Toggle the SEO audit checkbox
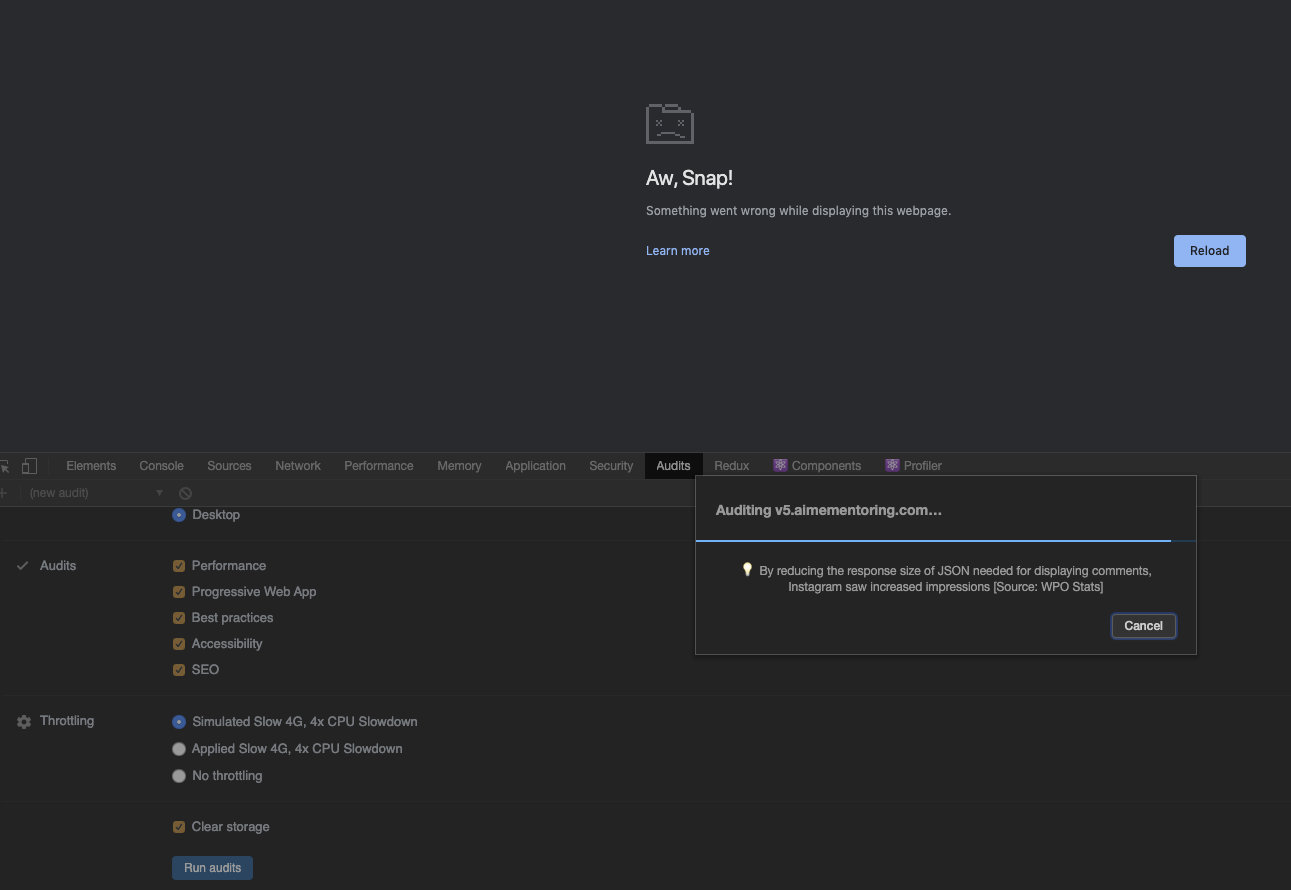 179,670
